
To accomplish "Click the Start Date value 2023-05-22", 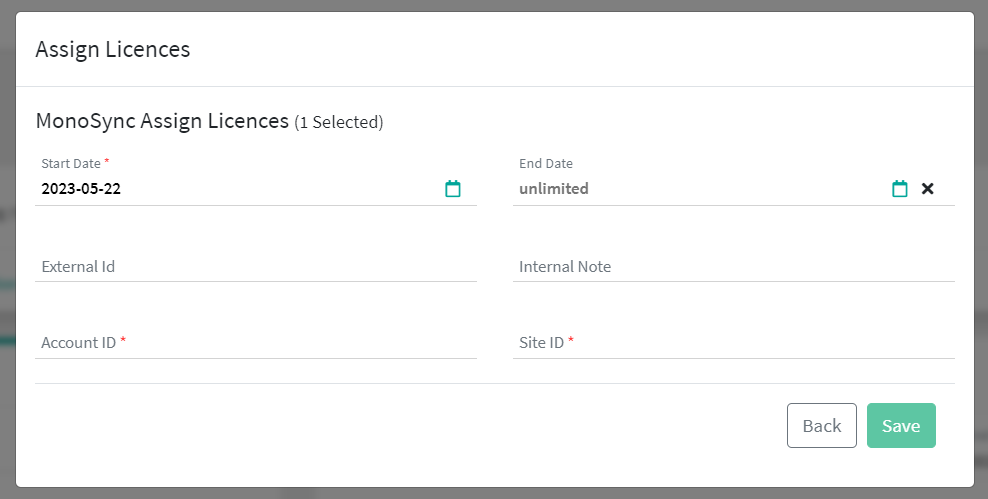I will click(82, 188).
